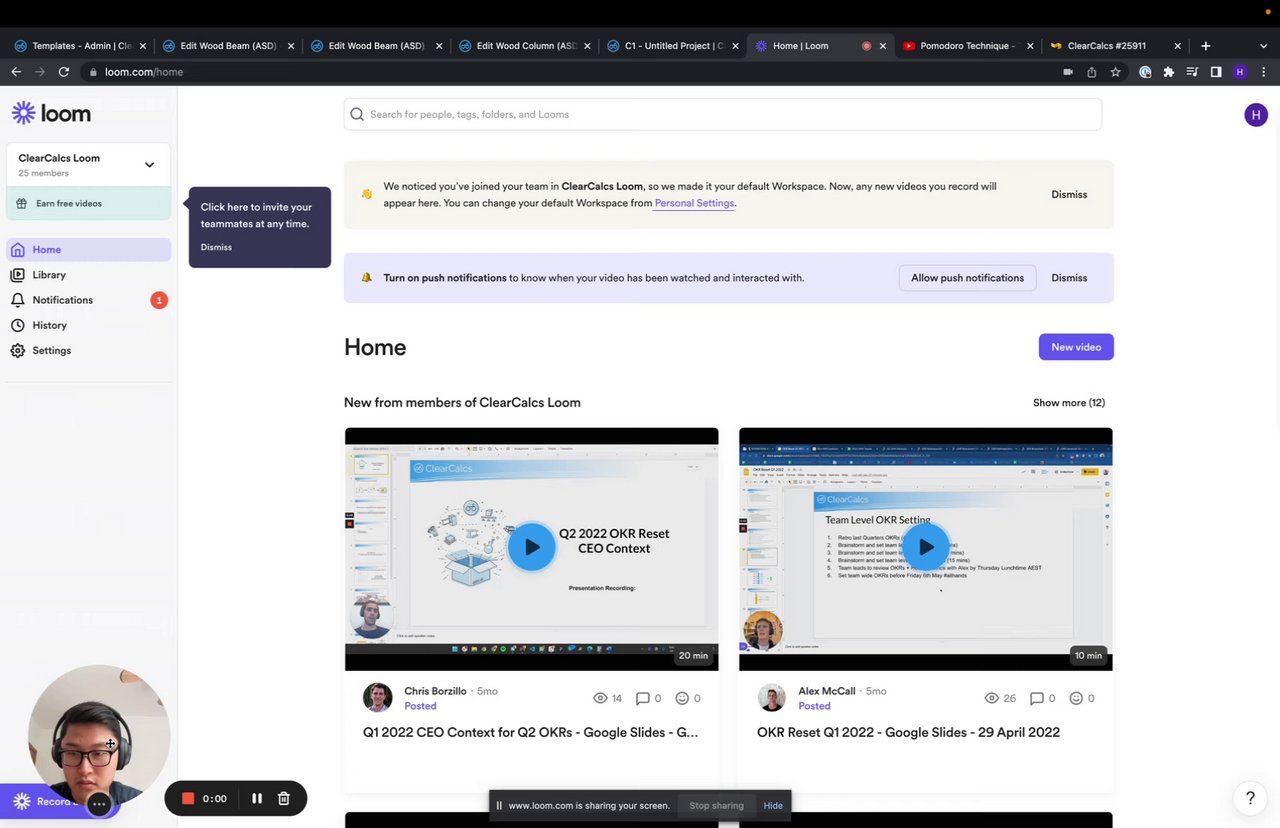Click Earn free videos
Image resolution: width=1280 pixels, height=828 pixels.
click(x=88, y=203)
